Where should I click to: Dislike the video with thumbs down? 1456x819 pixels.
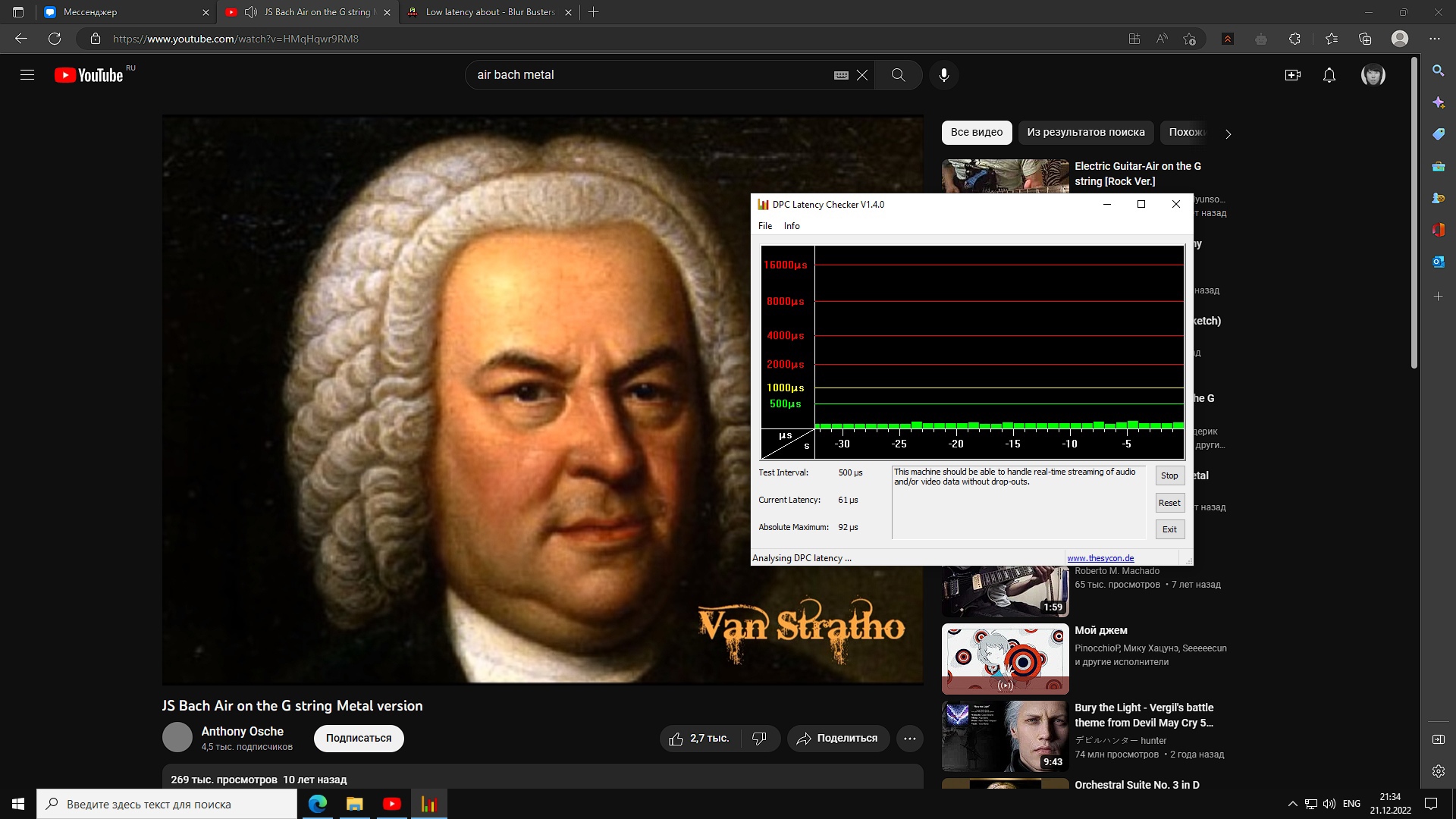759,738
